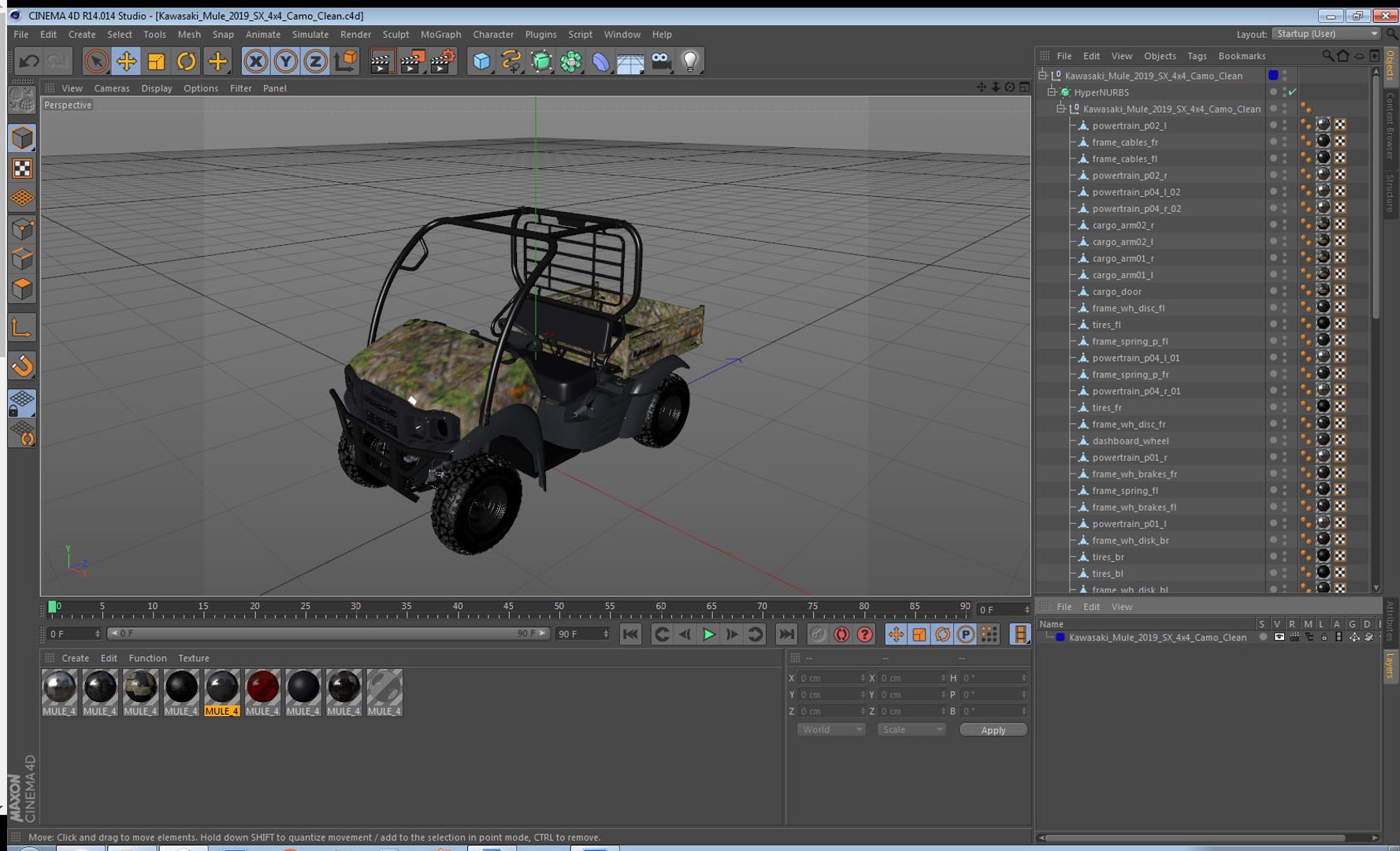Select the tires_fl object
Screen dimensions: 1400x851
1106,325
